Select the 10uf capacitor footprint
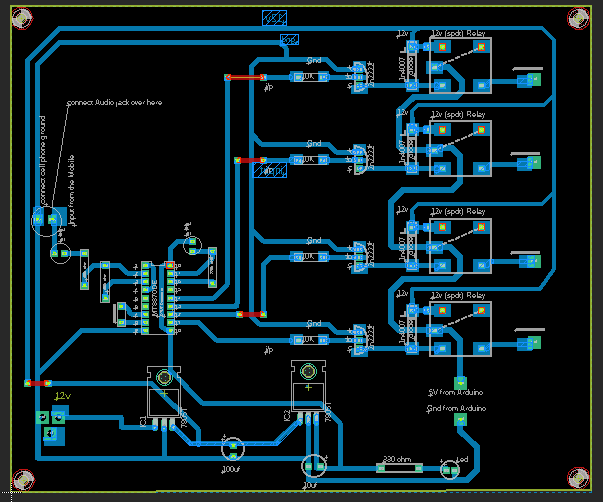 (x=314, y=467)
